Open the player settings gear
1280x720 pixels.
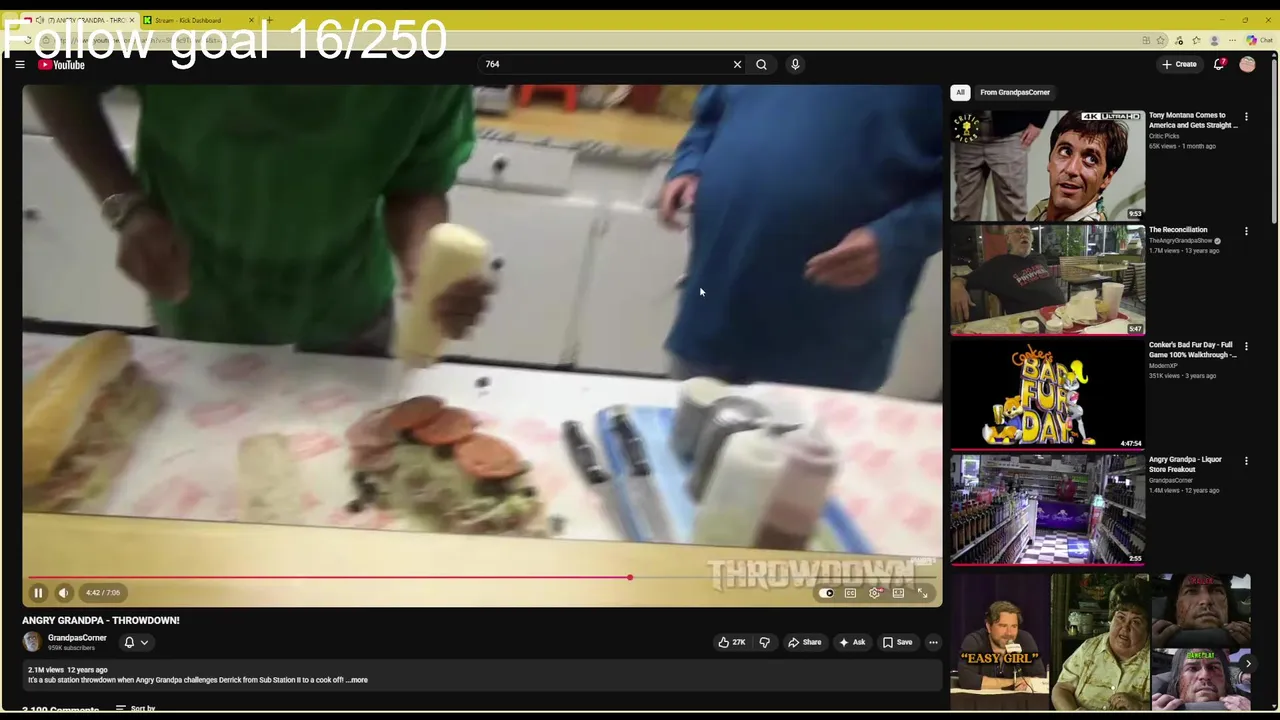tap(875, 593)
